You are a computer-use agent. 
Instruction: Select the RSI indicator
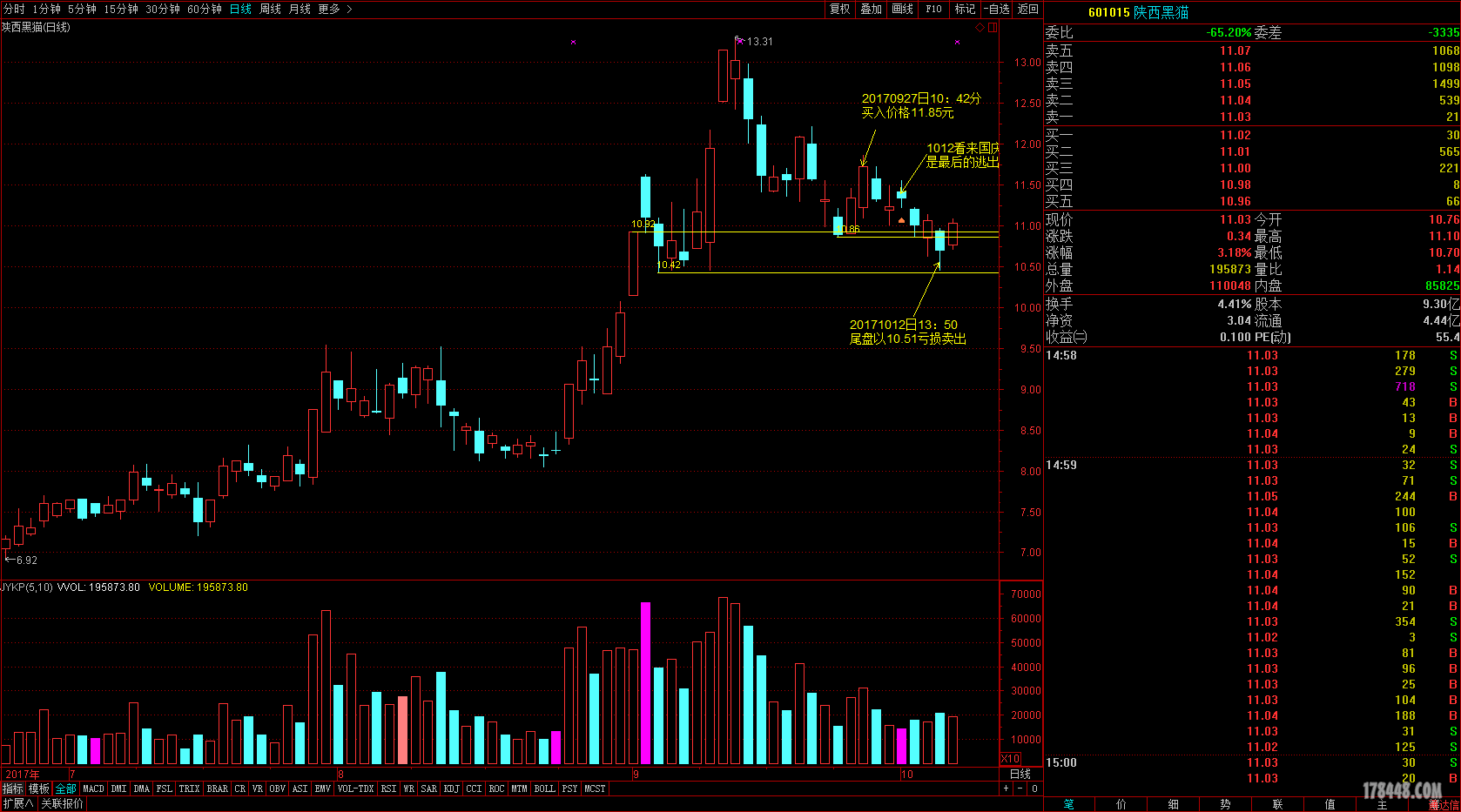388,789
